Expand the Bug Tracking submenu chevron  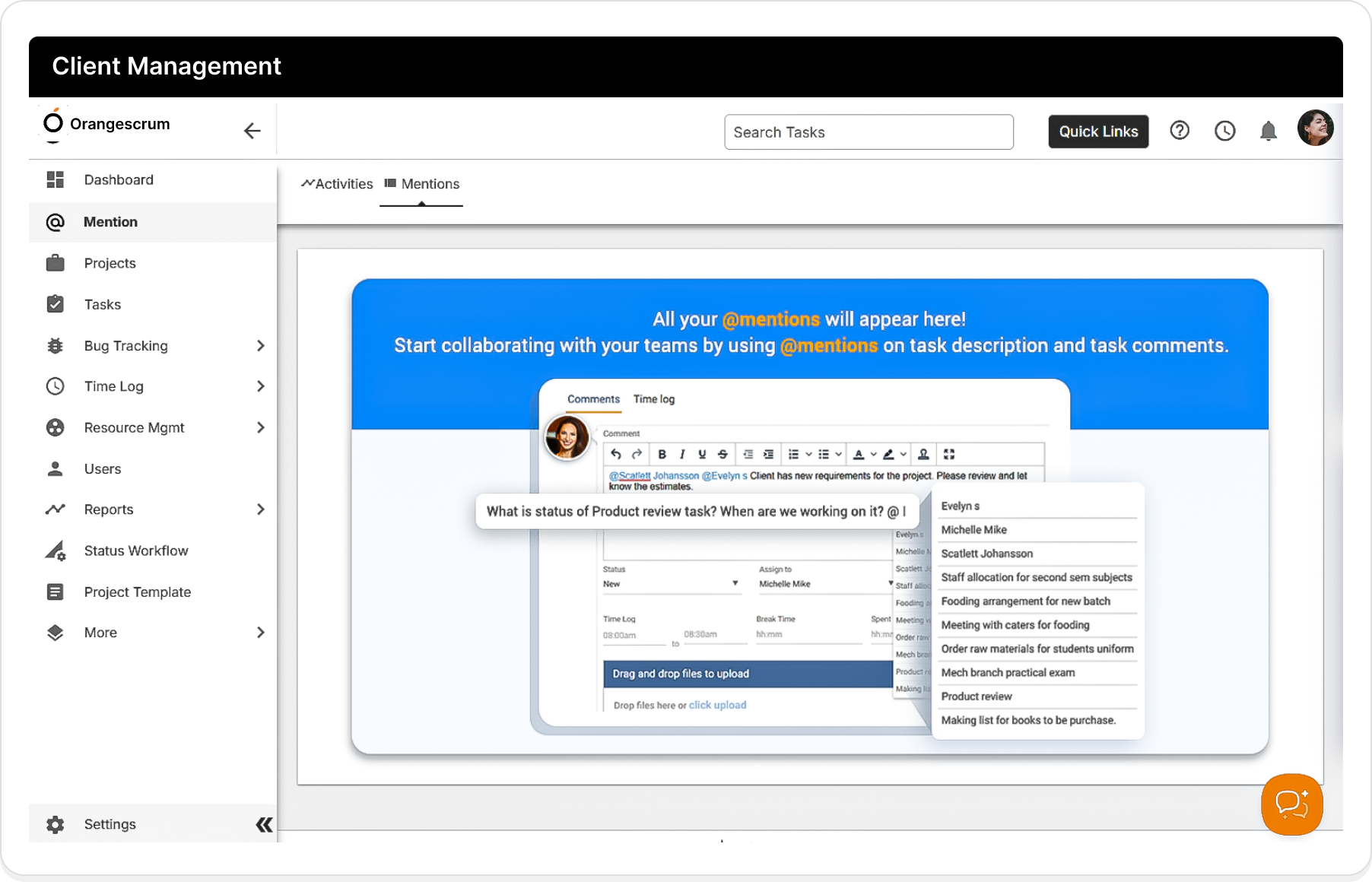coord(261,346)
